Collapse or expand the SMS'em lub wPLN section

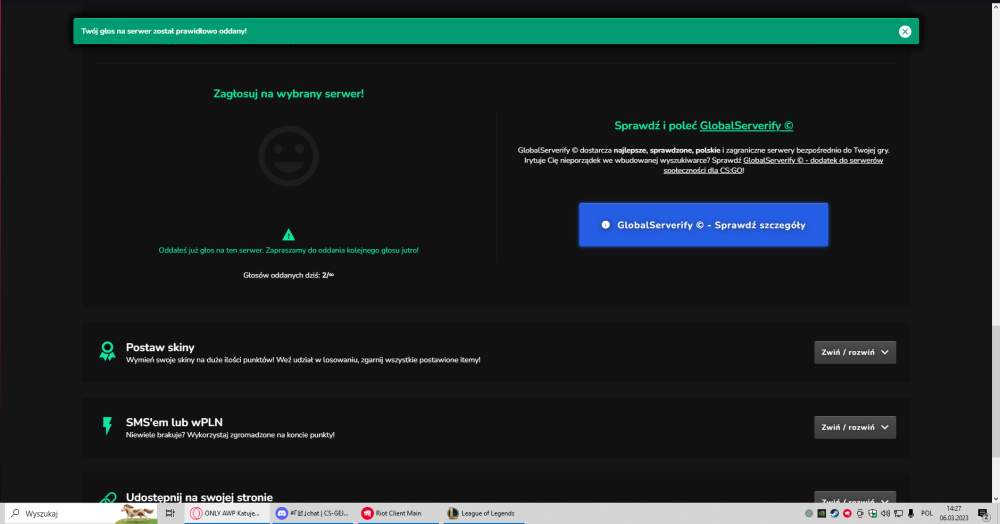855,427
